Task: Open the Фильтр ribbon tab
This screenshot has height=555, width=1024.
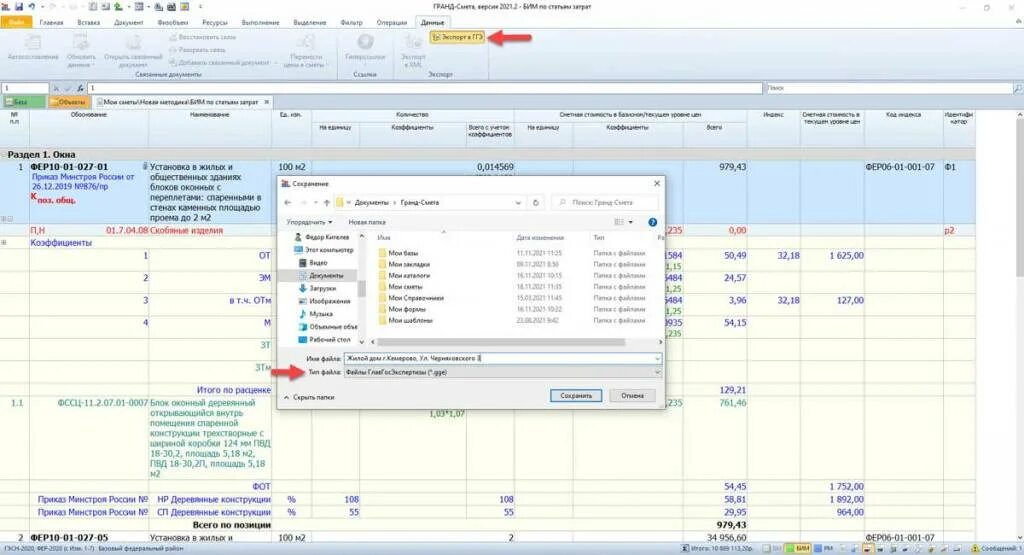Action: pos(351,22)
